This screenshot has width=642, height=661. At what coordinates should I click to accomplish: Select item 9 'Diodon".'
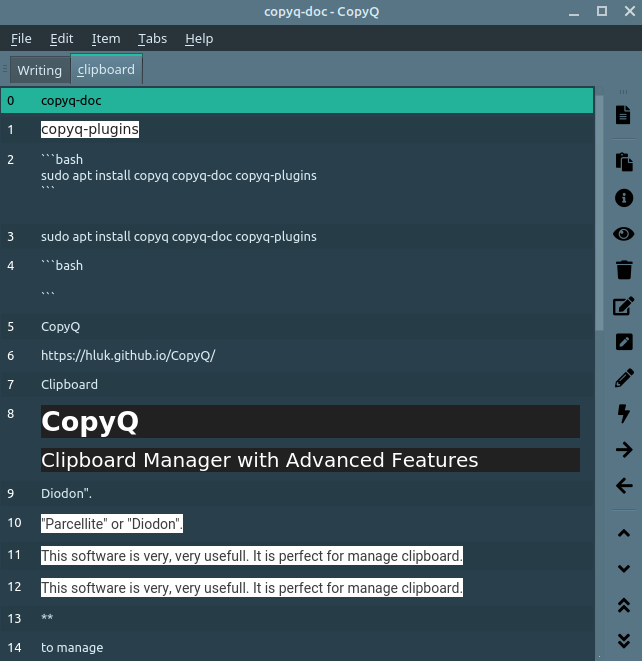[x=297, y=493]
